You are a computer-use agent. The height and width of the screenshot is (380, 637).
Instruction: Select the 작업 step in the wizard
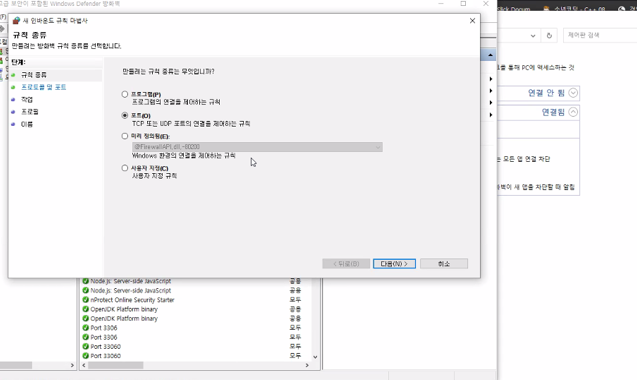(x=27, y=100)
